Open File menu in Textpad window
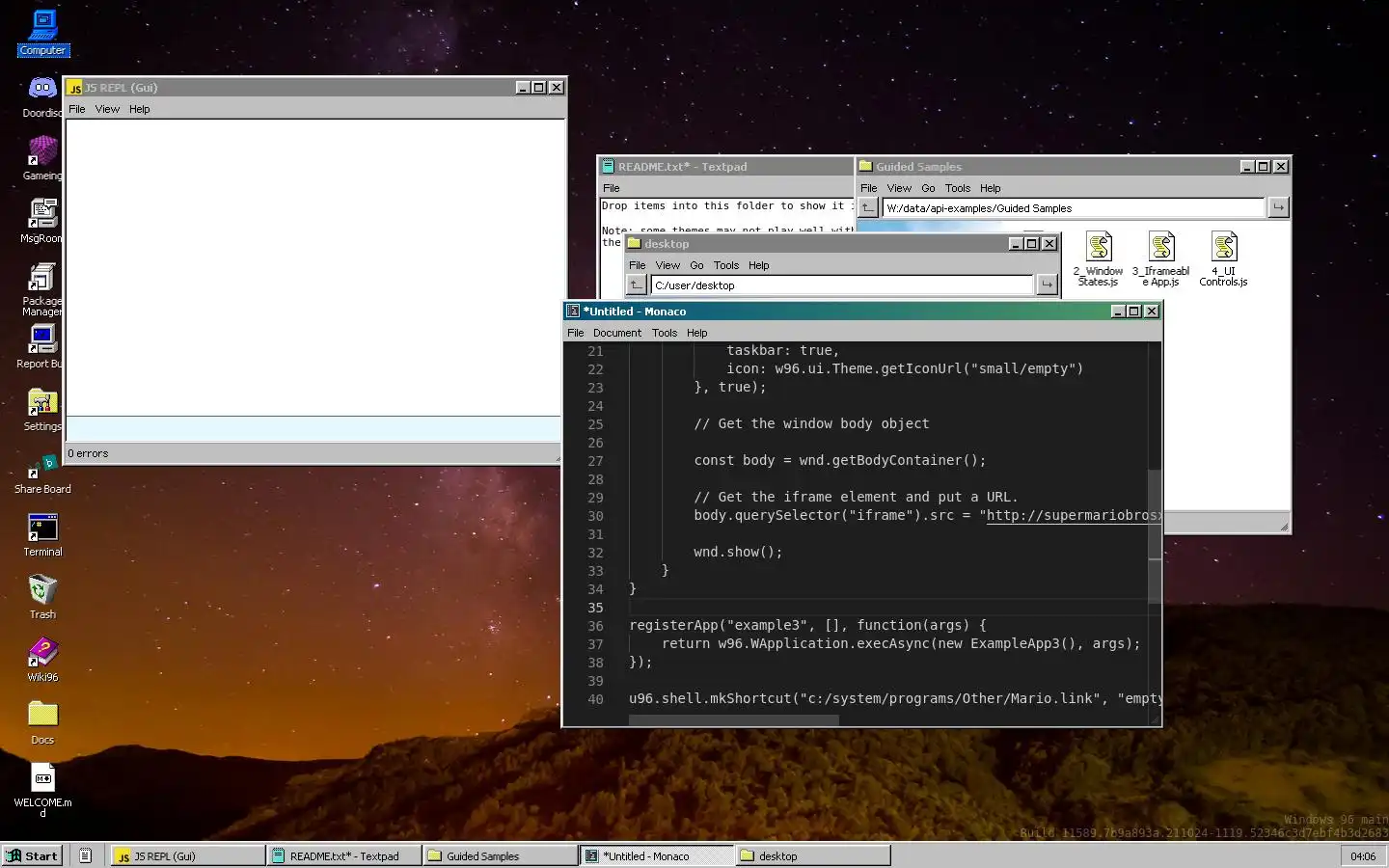The image size is (1389, 868). click(x=612, y=188)
